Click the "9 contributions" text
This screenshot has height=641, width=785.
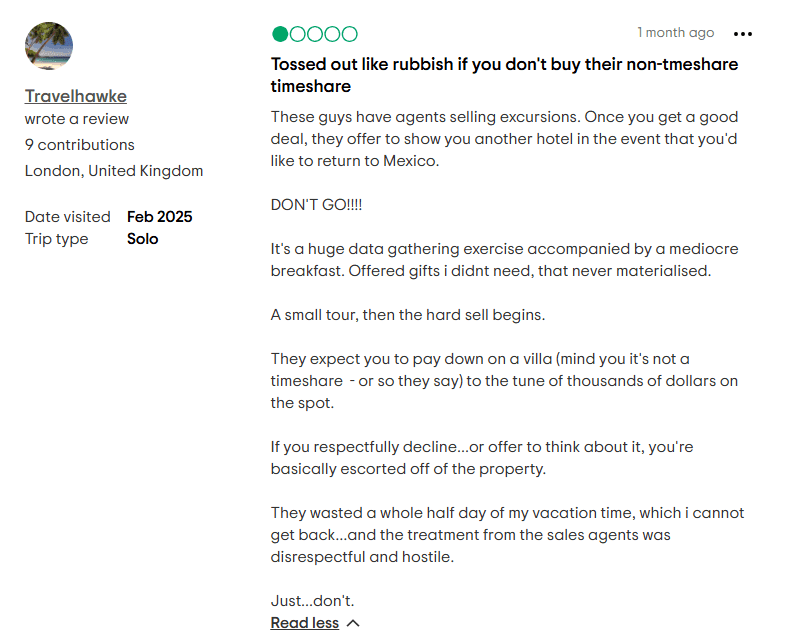(80, 145)
